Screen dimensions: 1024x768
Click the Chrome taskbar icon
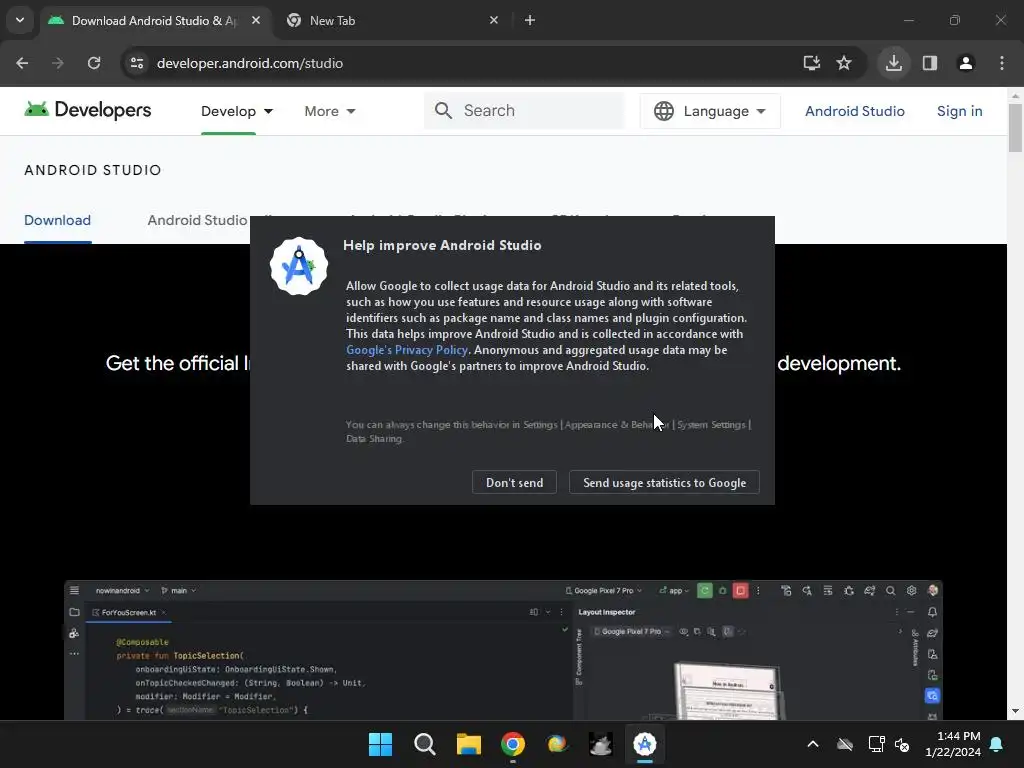tap(513, 744)
